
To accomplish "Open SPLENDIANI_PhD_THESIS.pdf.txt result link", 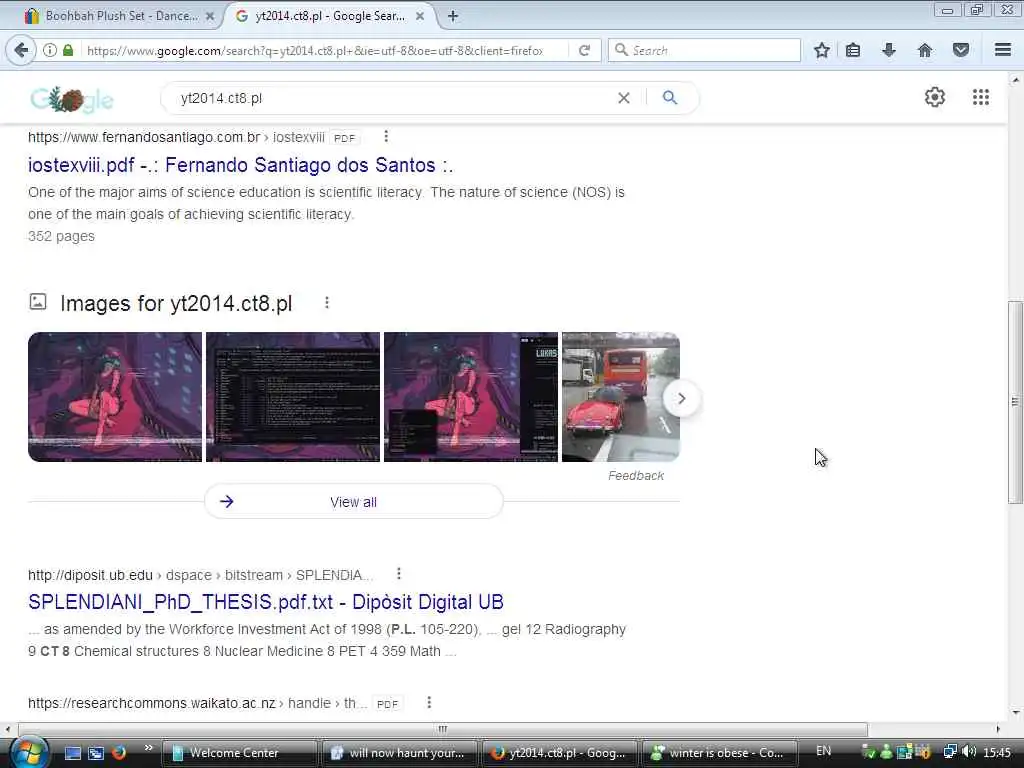I will pos(266,602).
